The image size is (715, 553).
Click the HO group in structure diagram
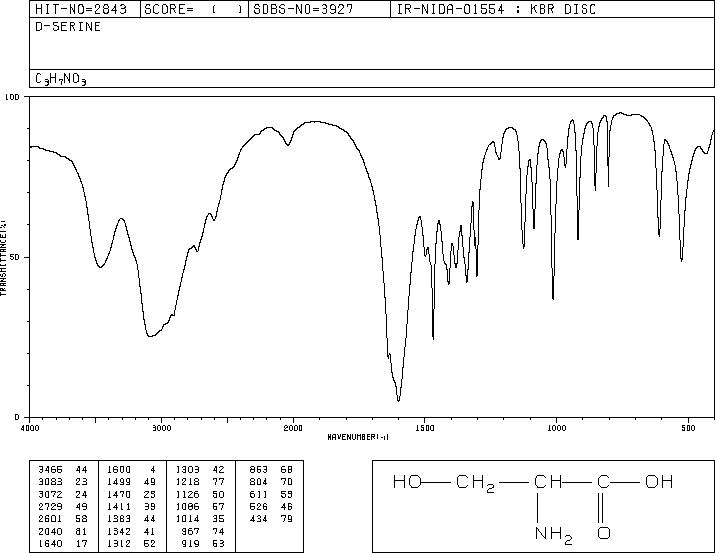(407, 481)
